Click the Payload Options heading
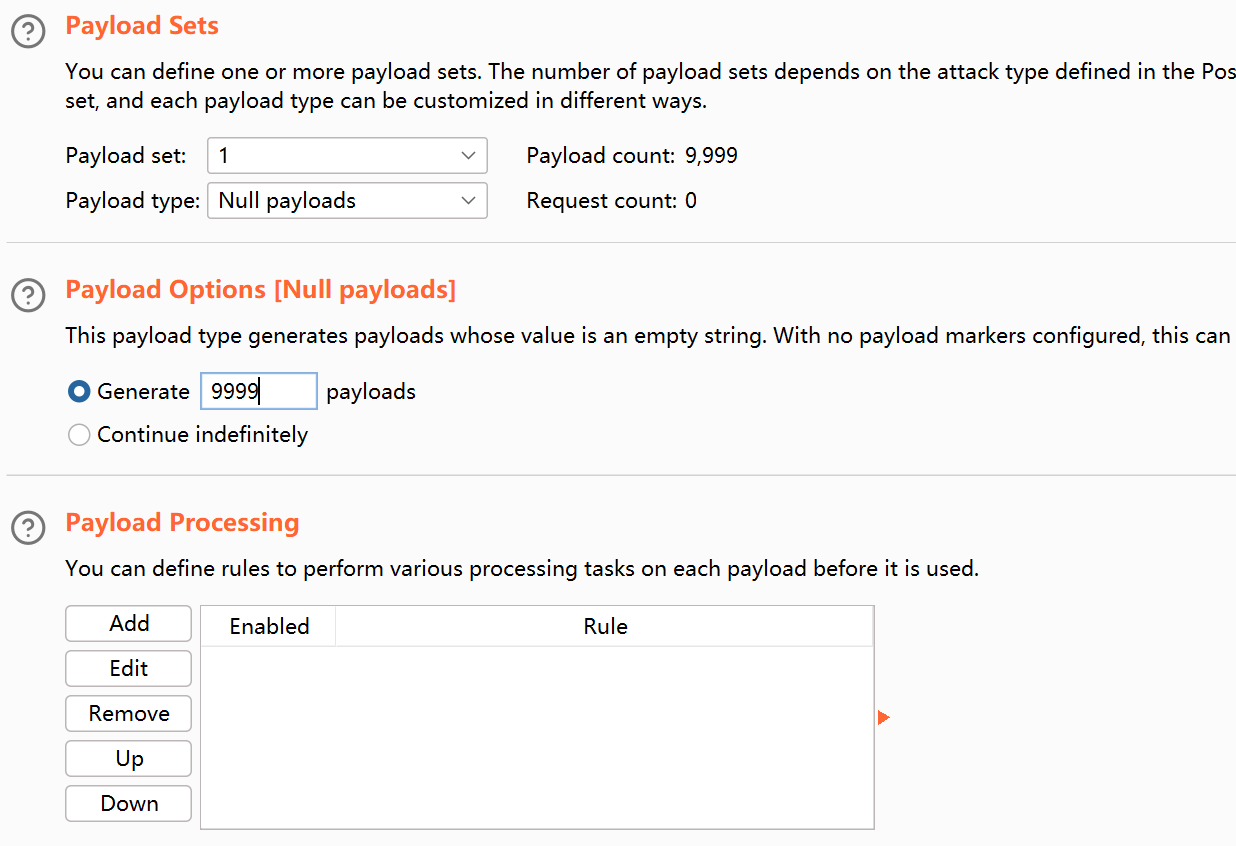Screen dimensions: 1236x846 coord(260,290)
